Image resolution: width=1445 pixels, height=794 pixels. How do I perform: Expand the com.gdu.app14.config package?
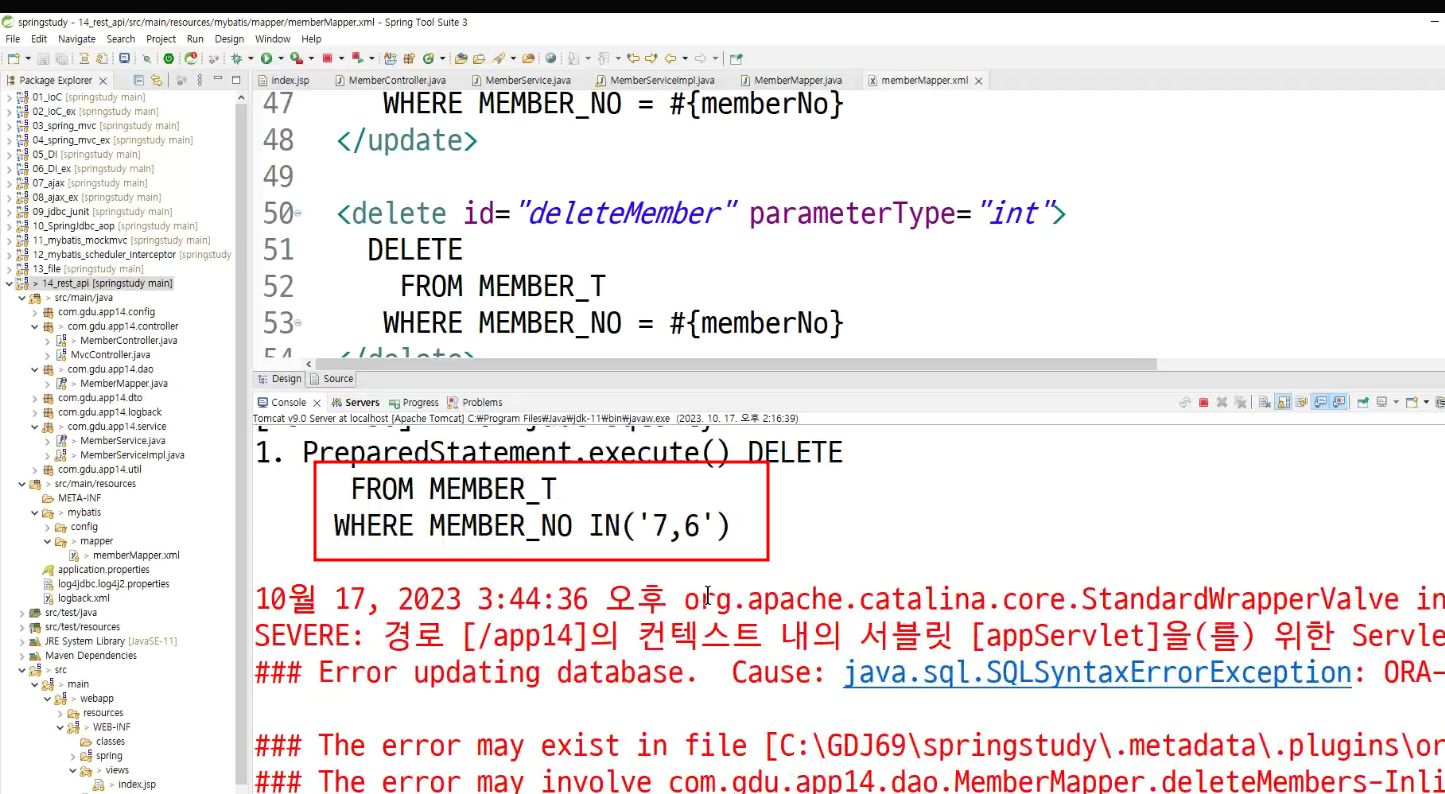[36, 312]
